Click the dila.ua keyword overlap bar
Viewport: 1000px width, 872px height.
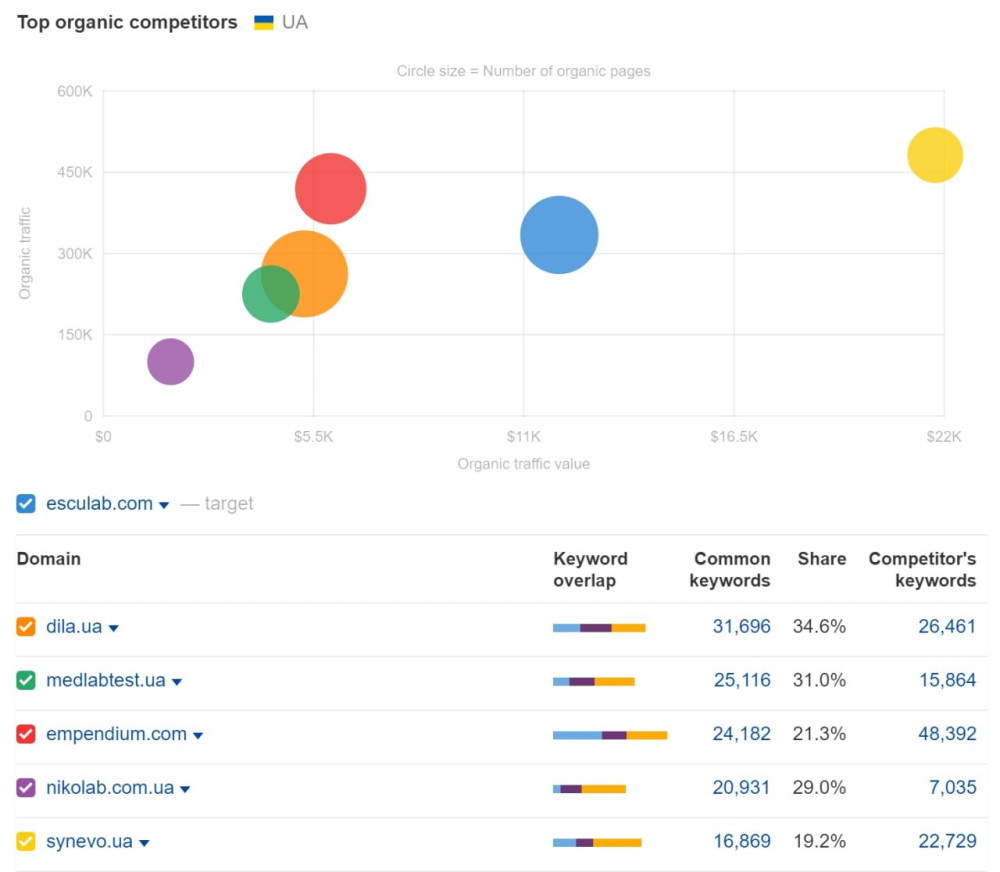click(x=599, y=628)
